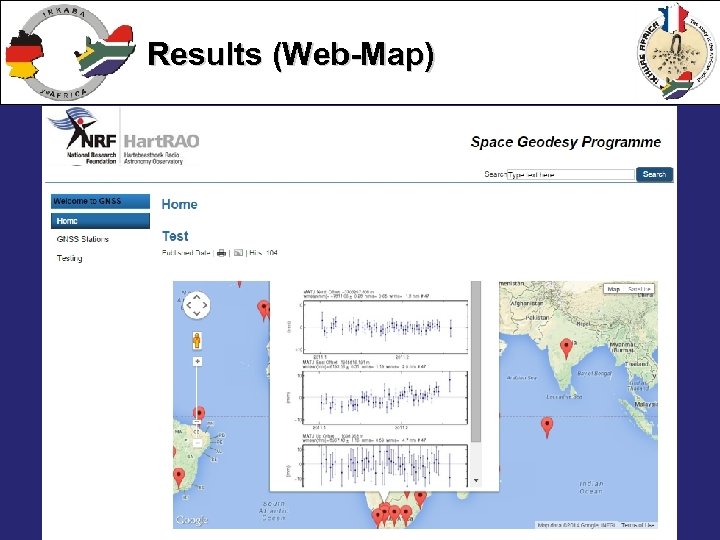Click the map zoom slider handle
Screen dimensions: 720x540
point(197,422)
